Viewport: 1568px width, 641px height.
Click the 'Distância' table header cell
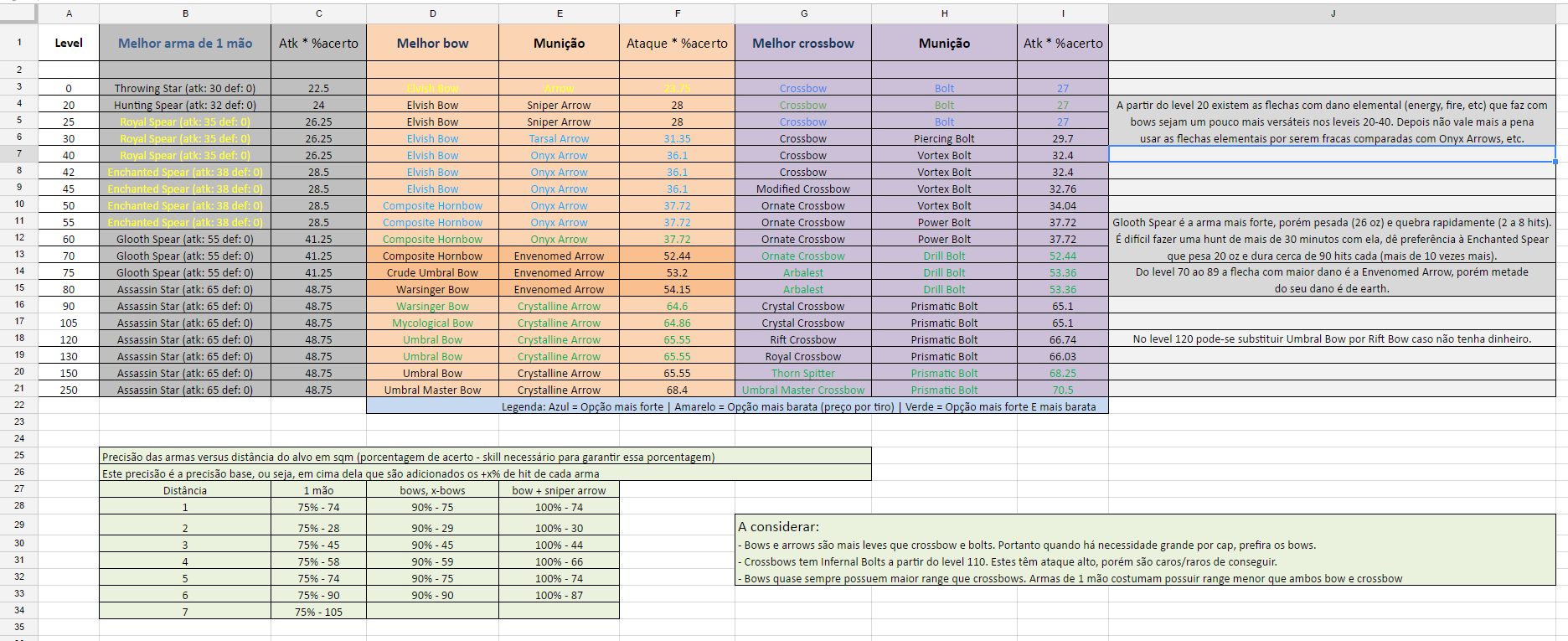(x=185, y=491)
